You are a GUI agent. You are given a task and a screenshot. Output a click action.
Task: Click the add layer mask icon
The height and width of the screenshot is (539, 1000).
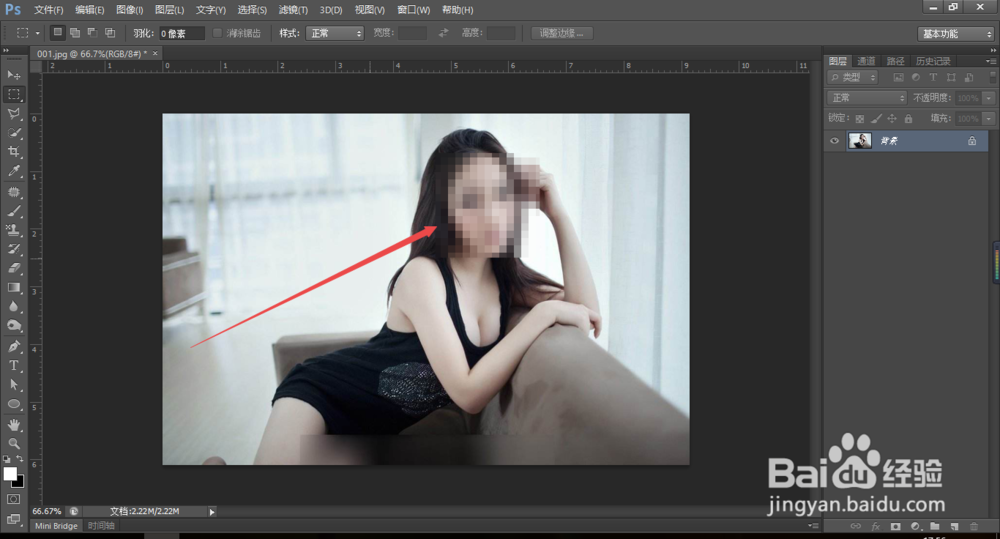(895, 526)
